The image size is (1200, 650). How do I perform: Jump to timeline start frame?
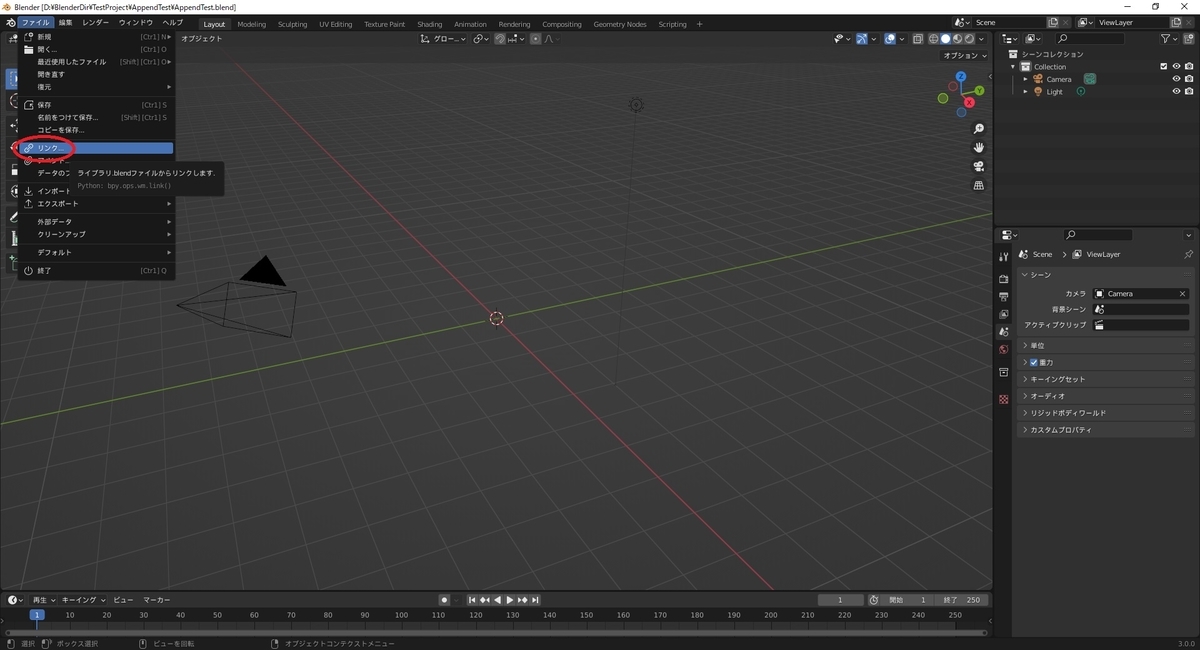point(473,600)
